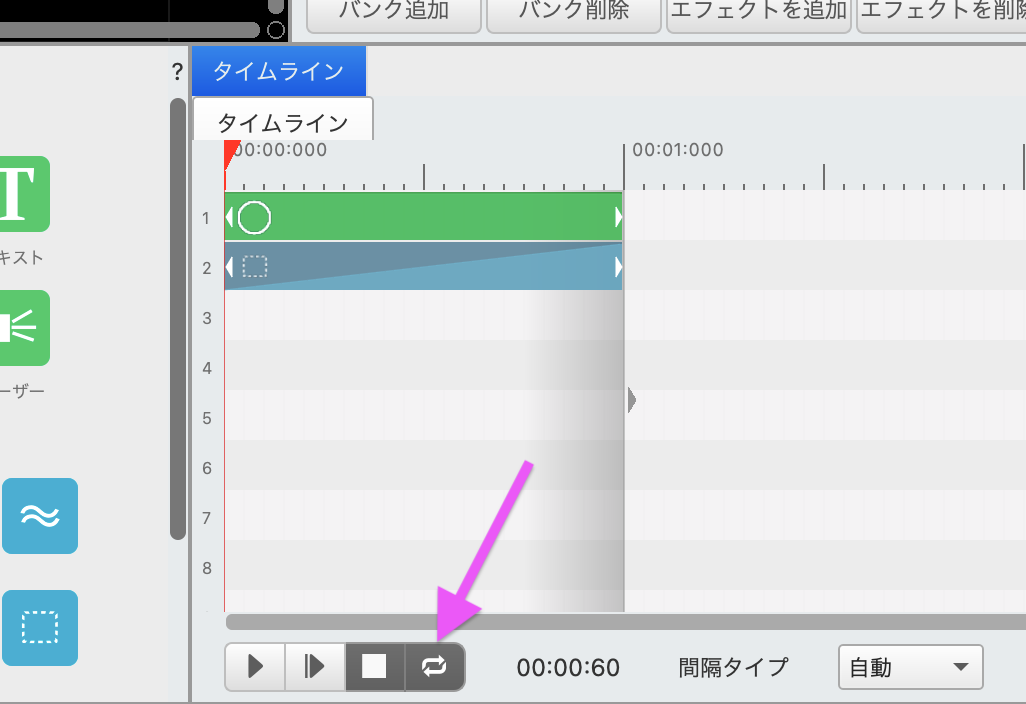This screenshot has height=704, width=1026.
Task: Select the テキスト (text) tool icon
Action: pos(22,194)
